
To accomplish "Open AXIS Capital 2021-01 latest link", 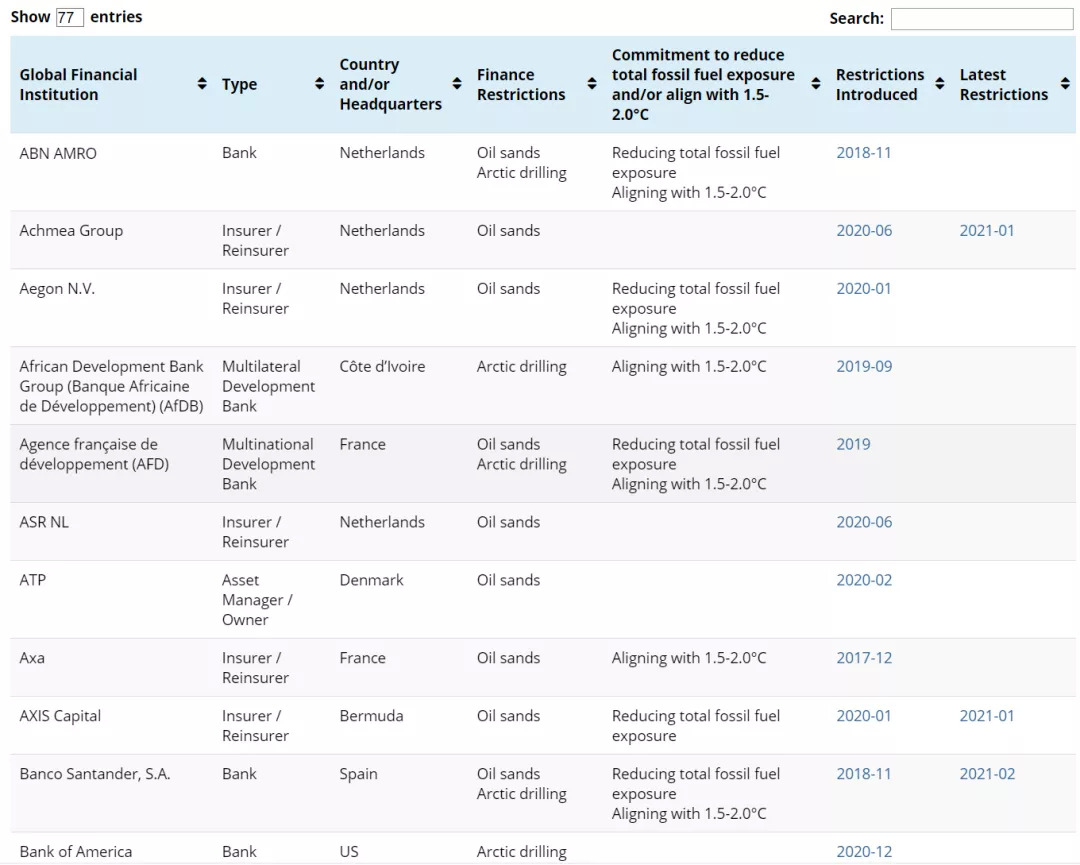I will pos(987,716).
